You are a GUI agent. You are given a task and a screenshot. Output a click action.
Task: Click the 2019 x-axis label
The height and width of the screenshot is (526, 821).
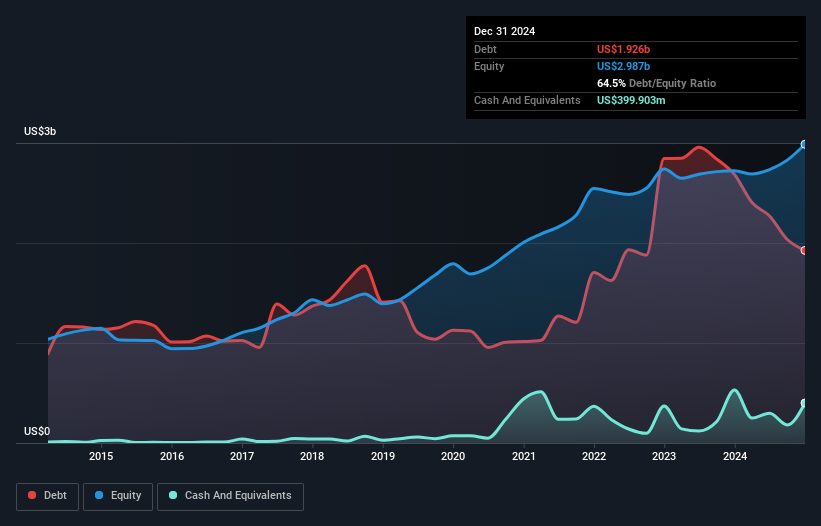pos(383,456)
